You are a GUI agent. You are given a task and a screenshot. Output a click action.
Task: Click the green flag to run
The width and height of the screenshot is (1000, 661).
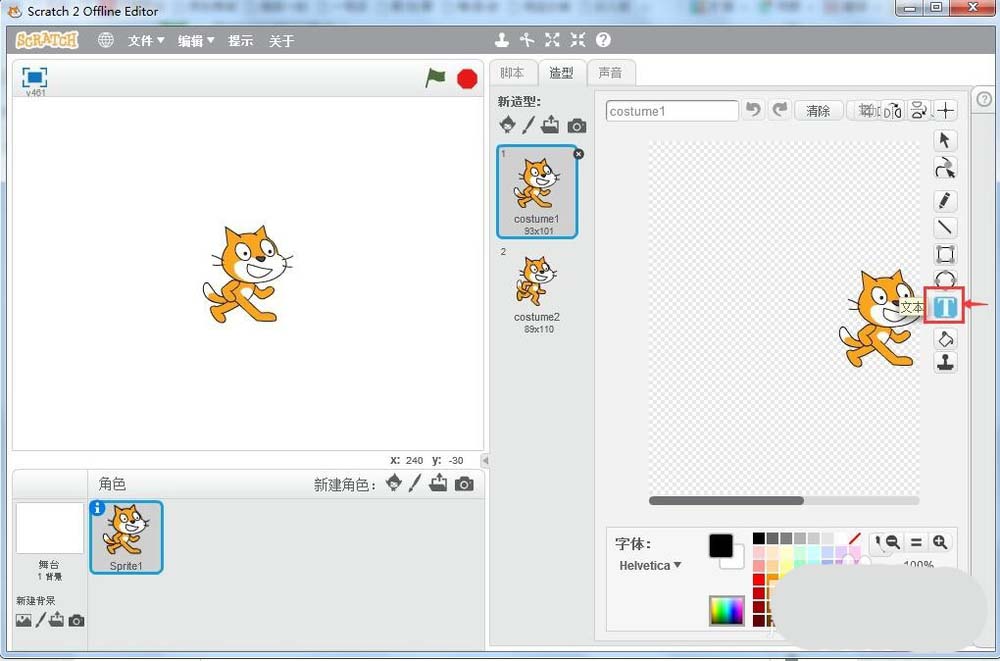pyautogui.click(x=435, y=78)
